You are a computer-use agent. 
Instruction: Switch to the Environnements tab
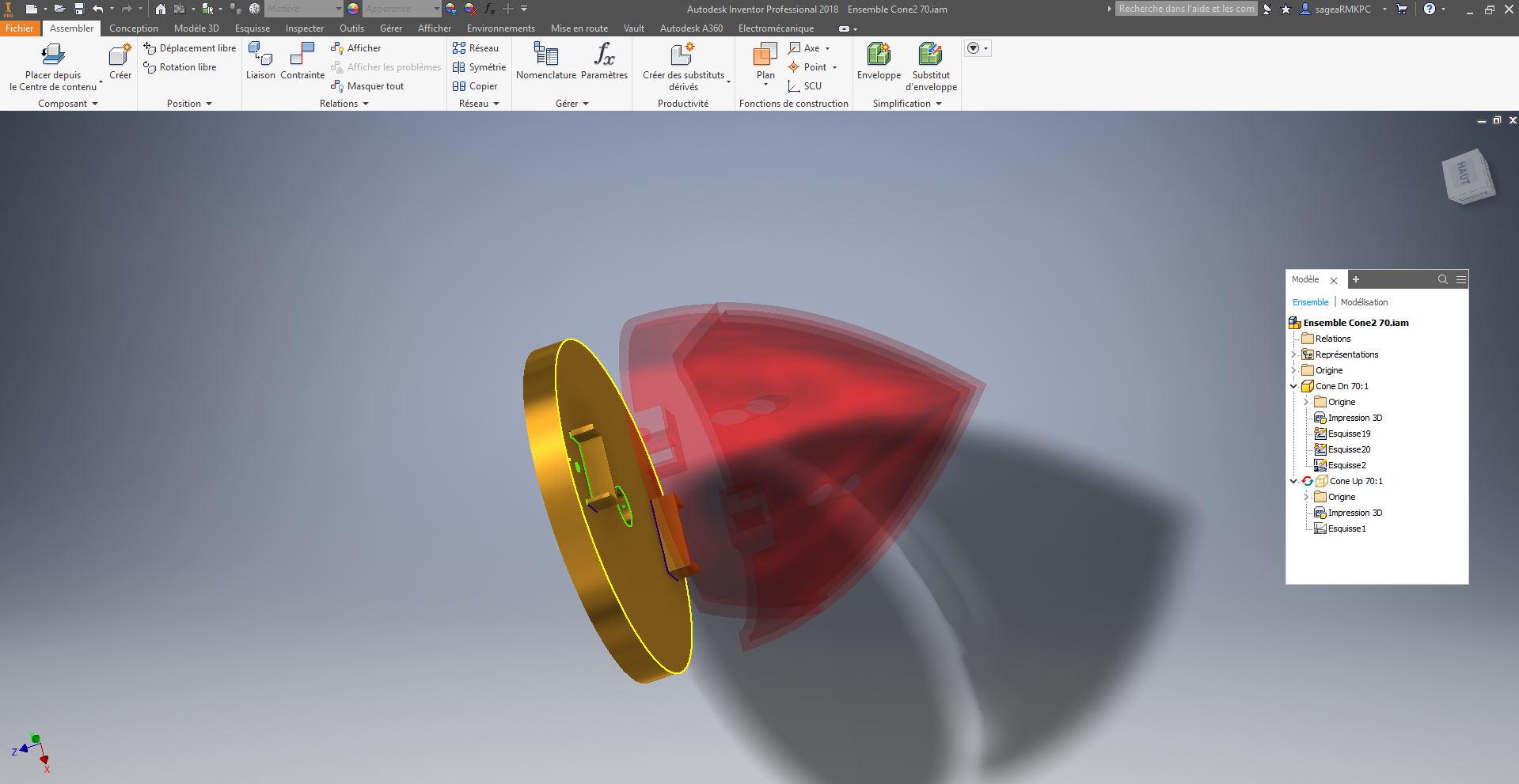[501, 28]
